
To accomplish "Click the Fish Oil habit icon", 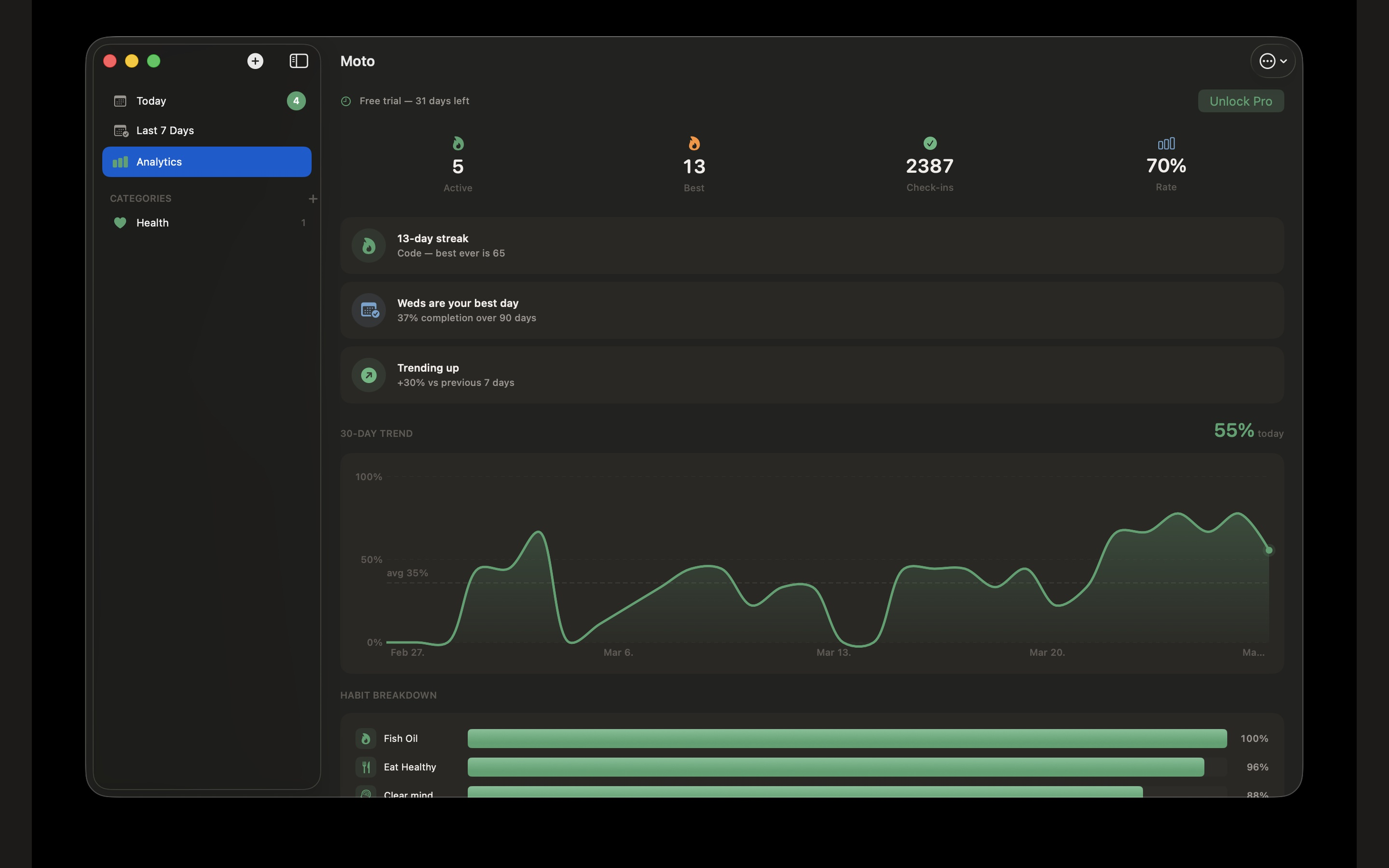I will coord(366,739).
